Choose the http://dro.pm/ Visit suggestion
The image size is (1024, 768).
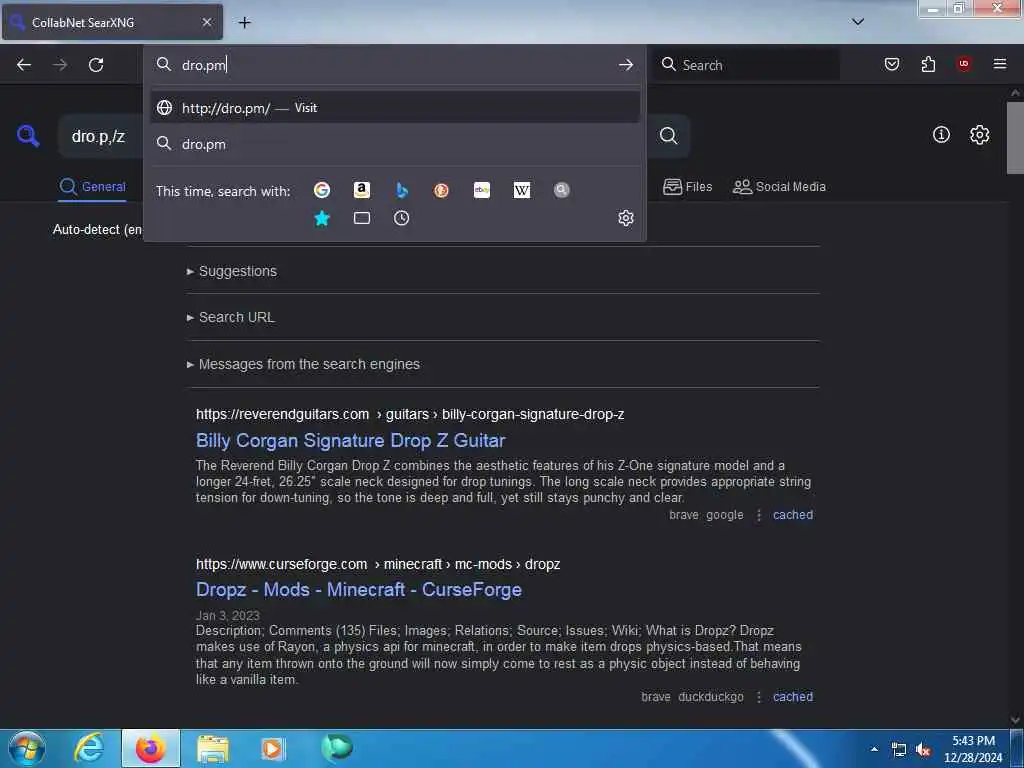click(x=395, y=108)
